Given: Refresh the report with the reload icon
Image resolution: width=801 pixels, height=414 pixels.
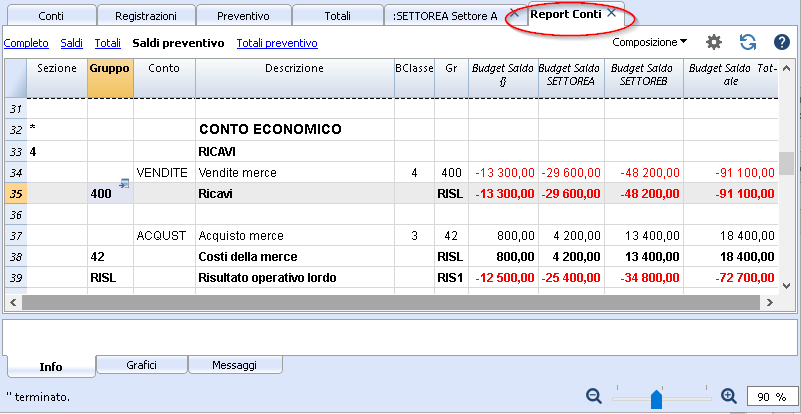Looking at the screenshot, I should [x=748, y=42].
